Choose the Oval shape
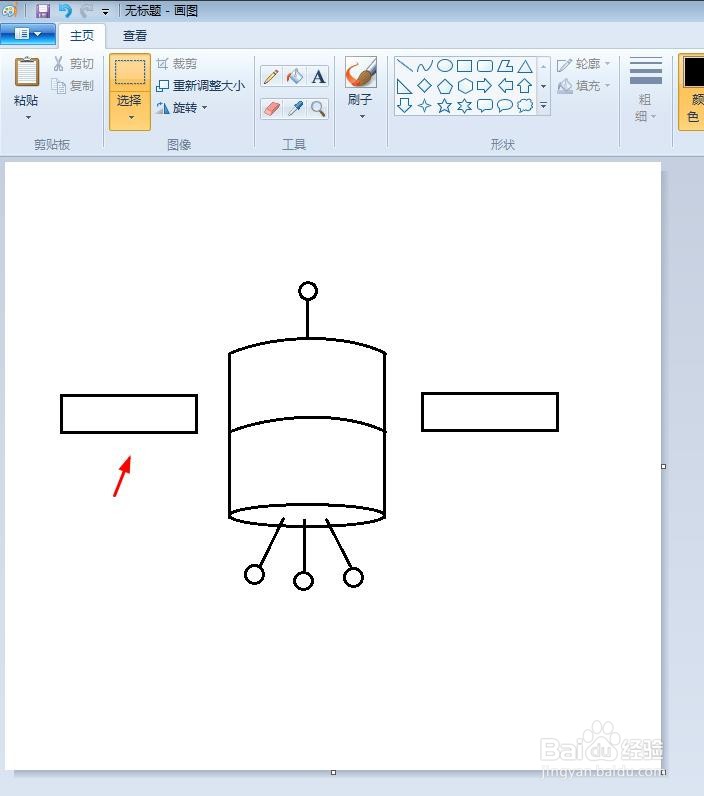 click(x=445, y=65)
